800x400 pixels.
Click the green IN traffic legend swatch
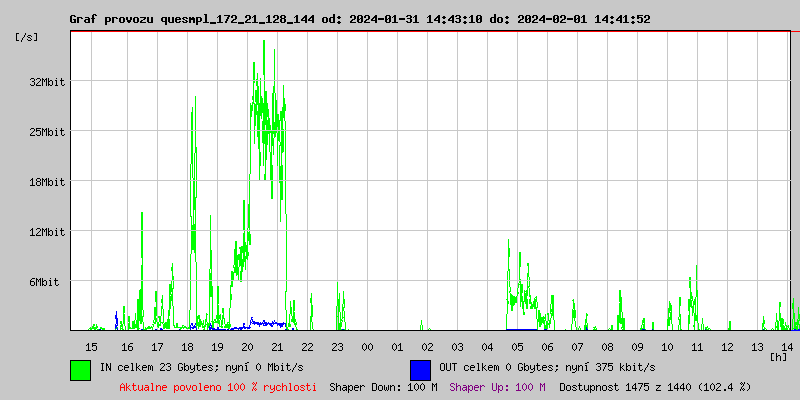point(80,369)
